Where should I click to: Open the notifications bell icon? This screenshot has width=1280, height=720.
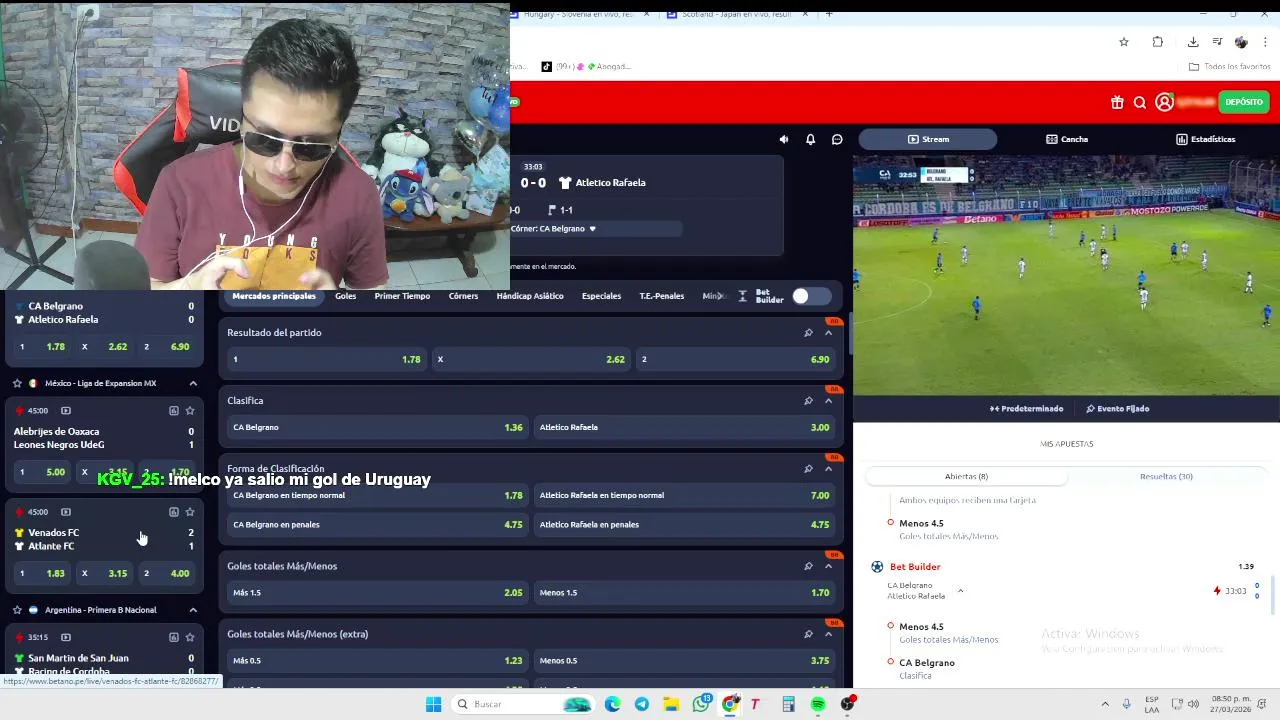(810, 139)
